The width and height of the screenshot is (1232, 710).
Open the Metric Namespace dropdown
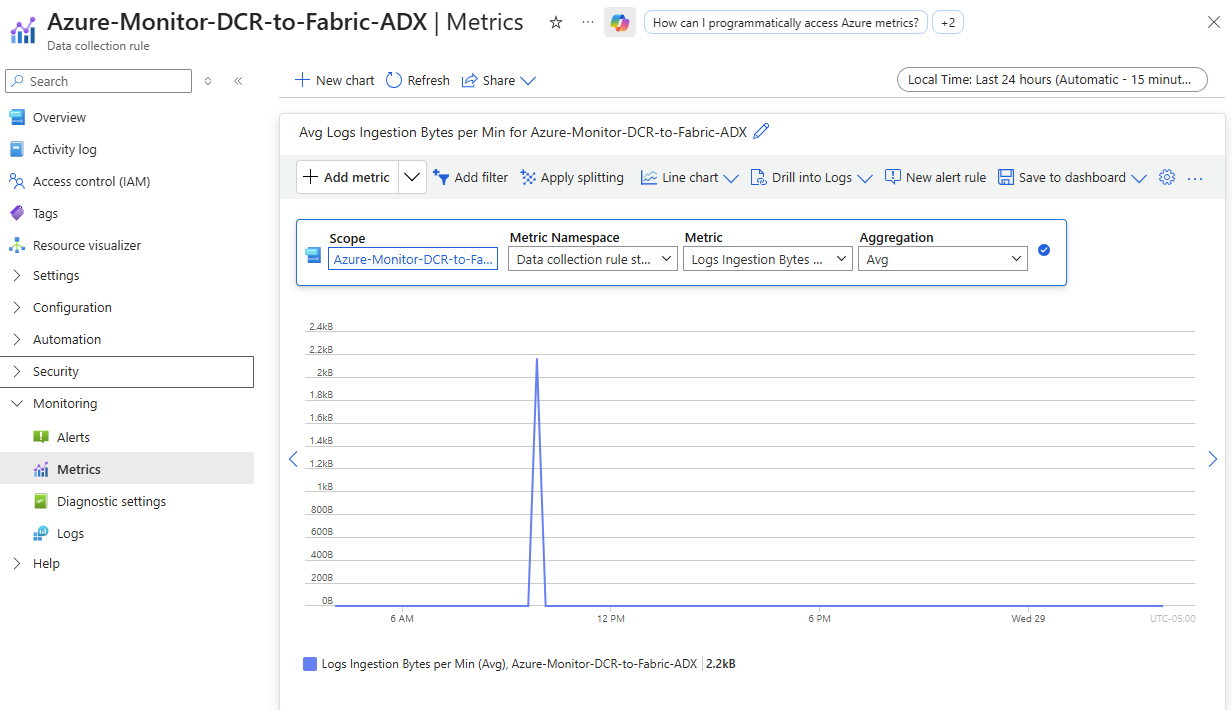(592, 259)
